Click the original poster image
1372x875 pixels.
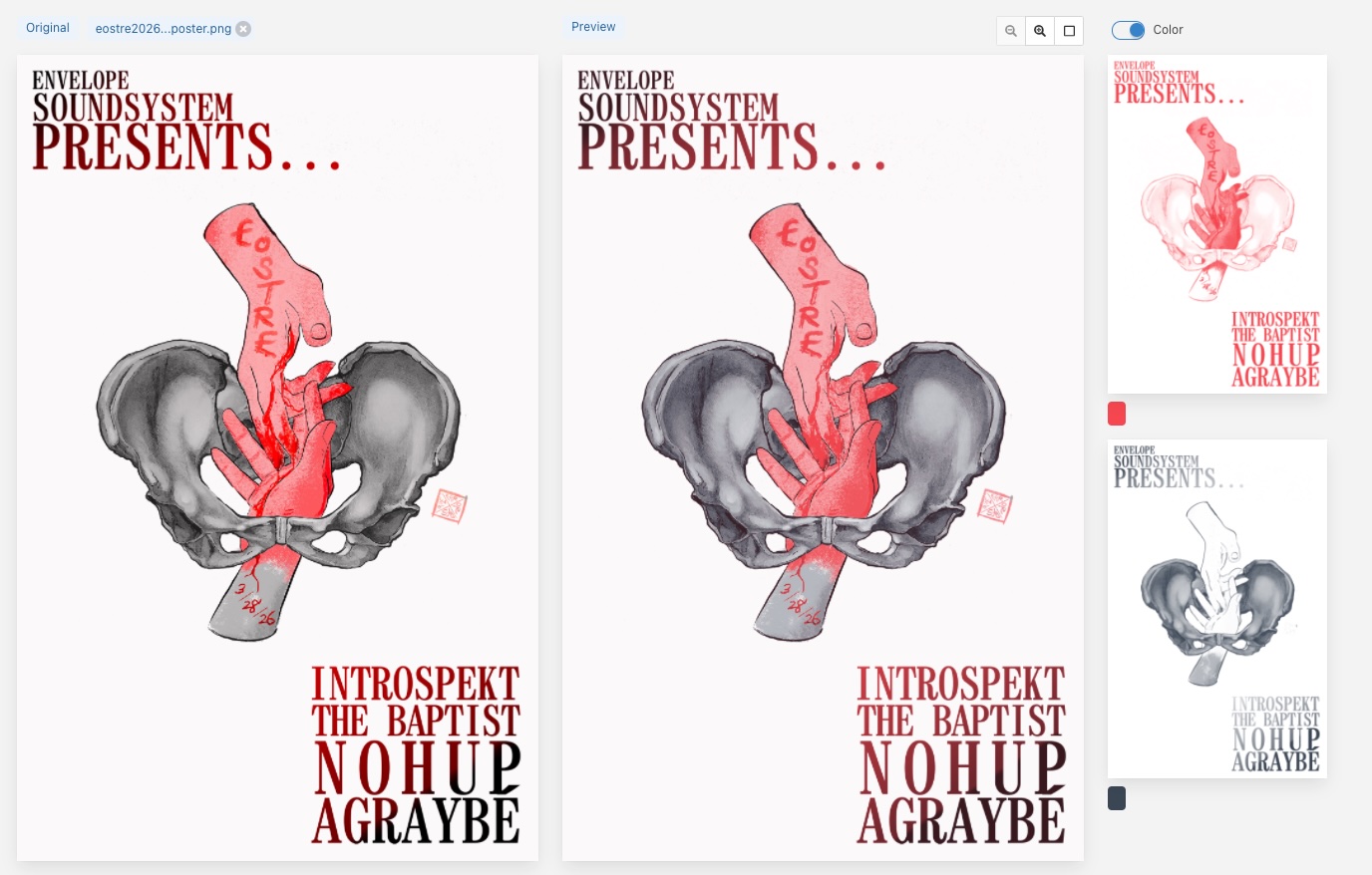(277, 458)
